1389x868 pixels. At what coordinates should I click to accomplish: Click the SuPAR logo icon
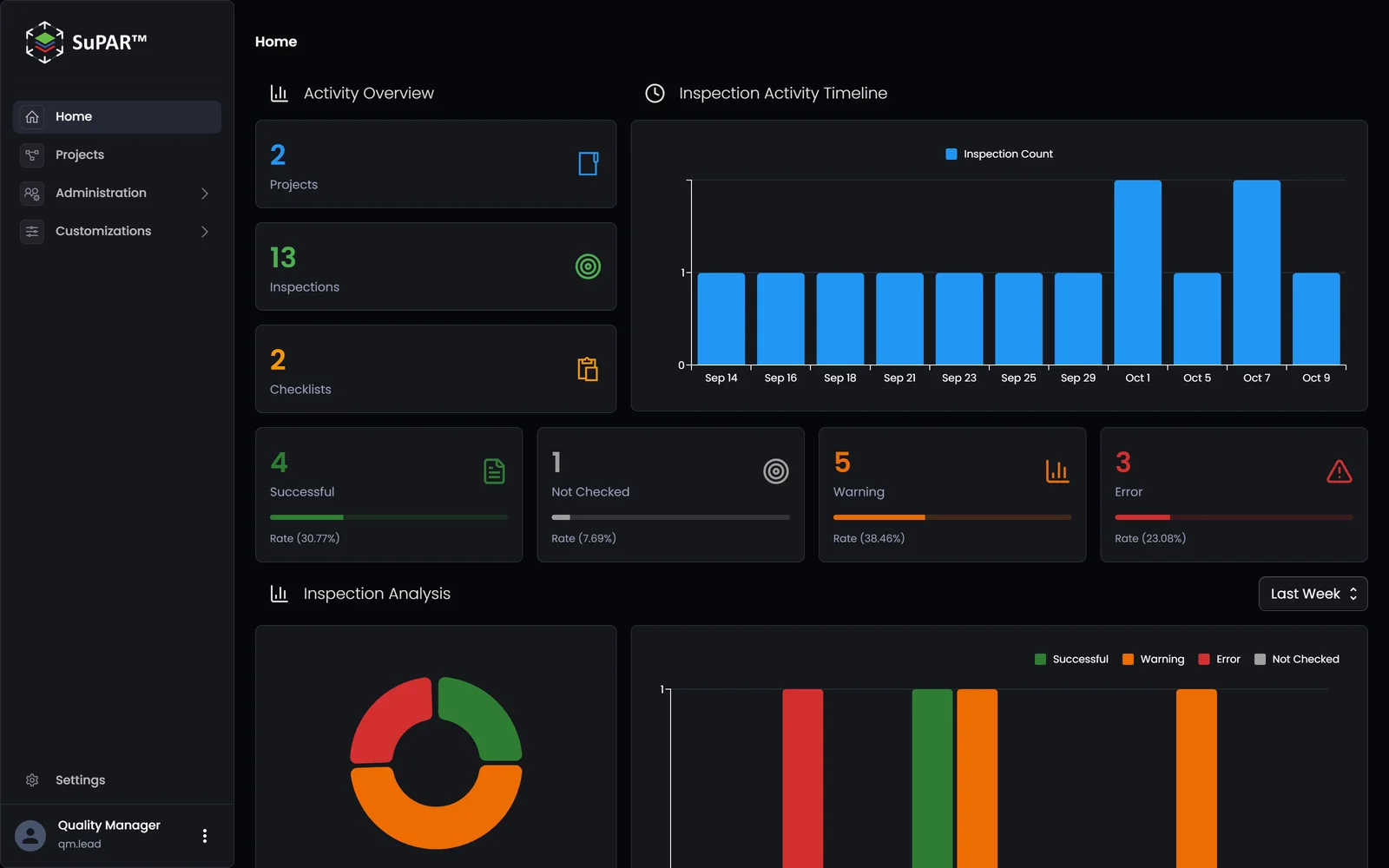pyautogui.click(x=44, y=42)
